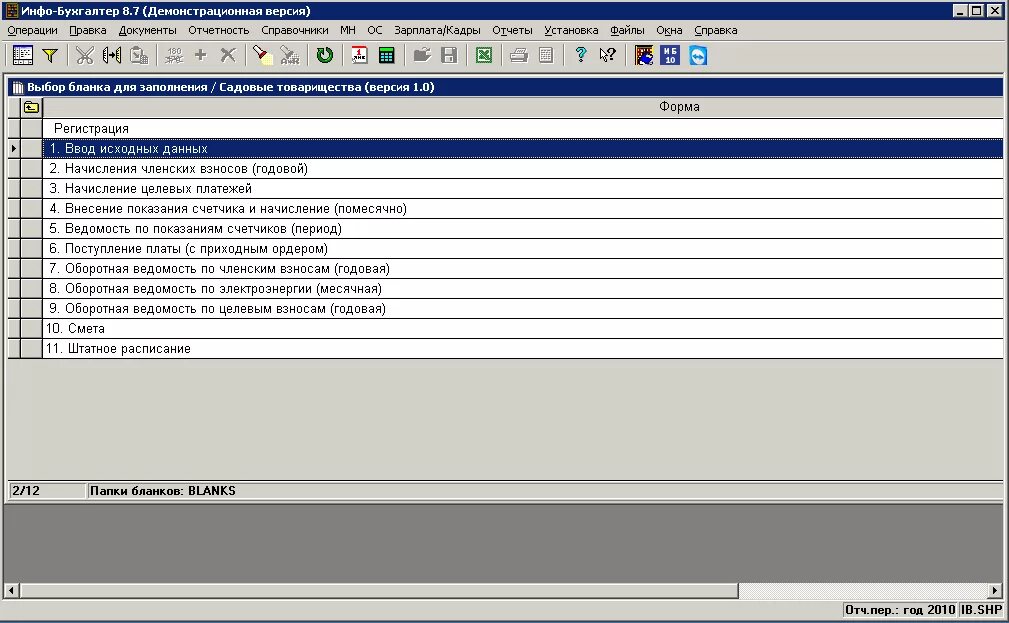Open the Окна menu
The height and width of the screenshot is (623, 1009).
coord(669,30)
